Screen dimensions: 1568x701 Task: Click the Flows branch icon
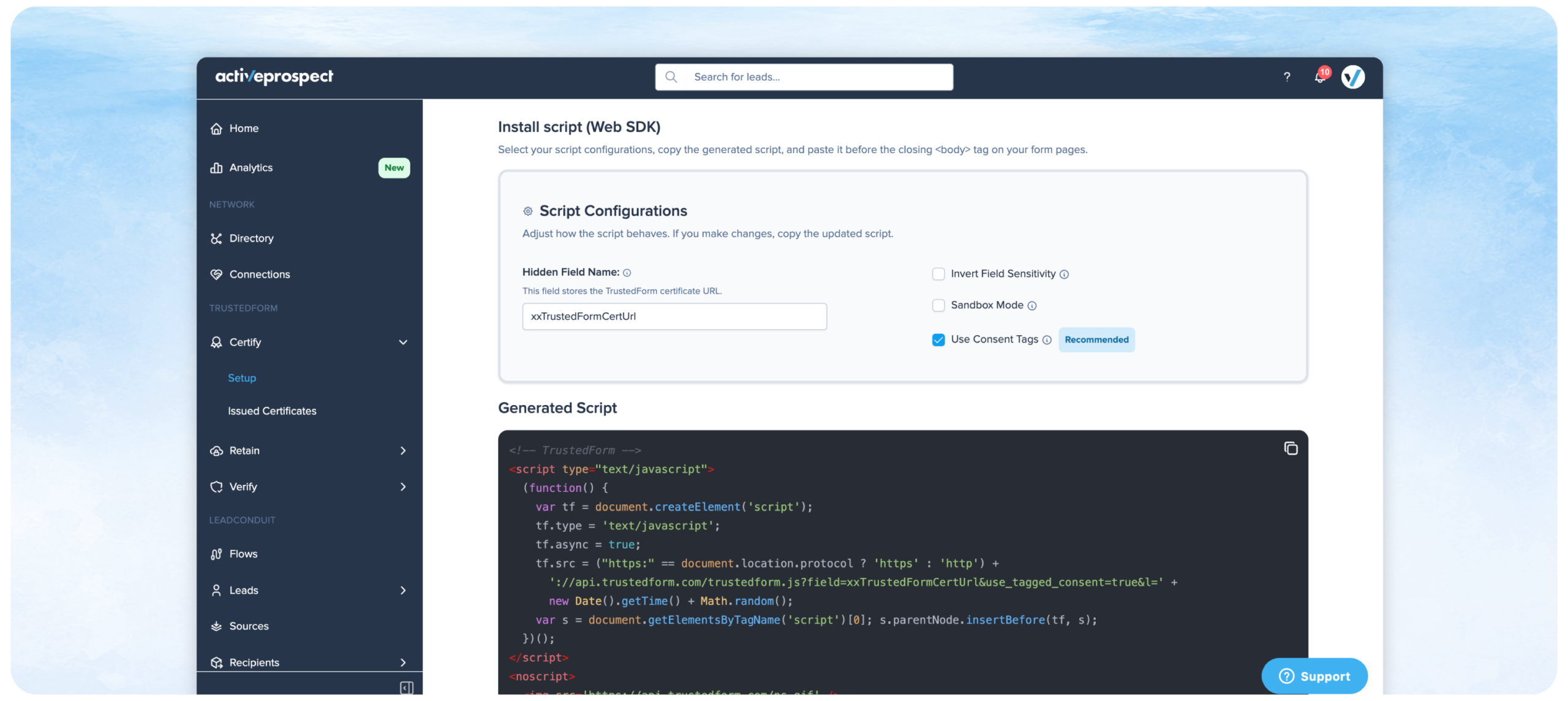pyautogui.click(x=216, y=555)
